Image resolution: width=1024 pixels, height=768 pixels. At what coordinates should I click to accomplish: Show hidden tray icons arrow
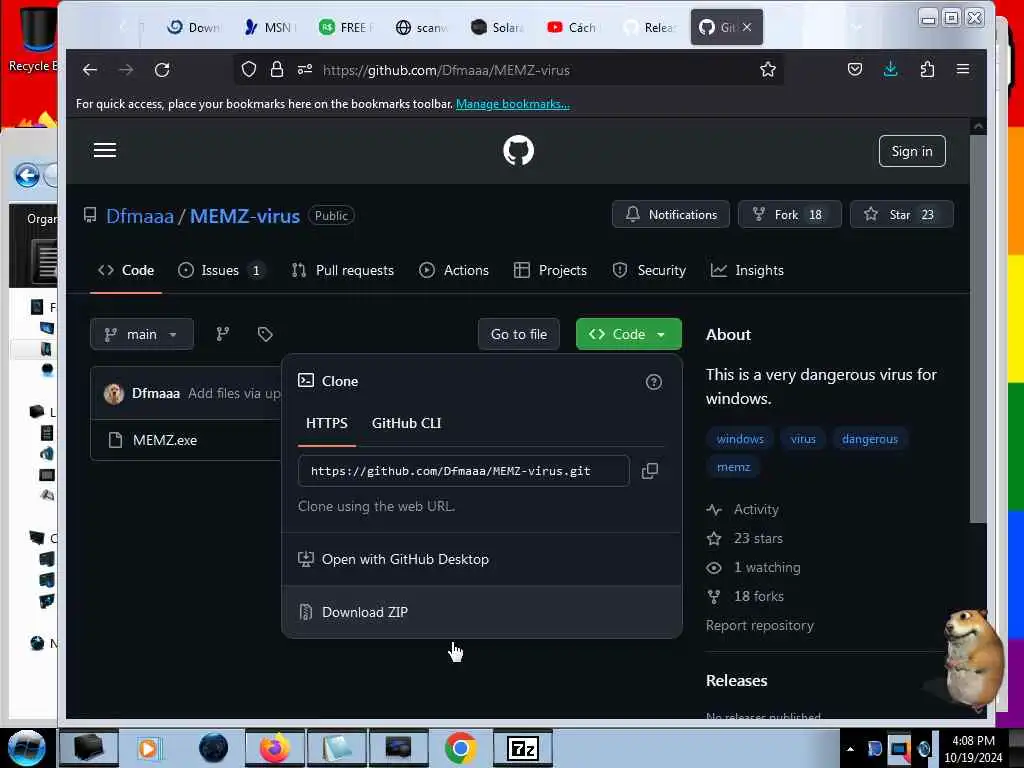point(850,749)
